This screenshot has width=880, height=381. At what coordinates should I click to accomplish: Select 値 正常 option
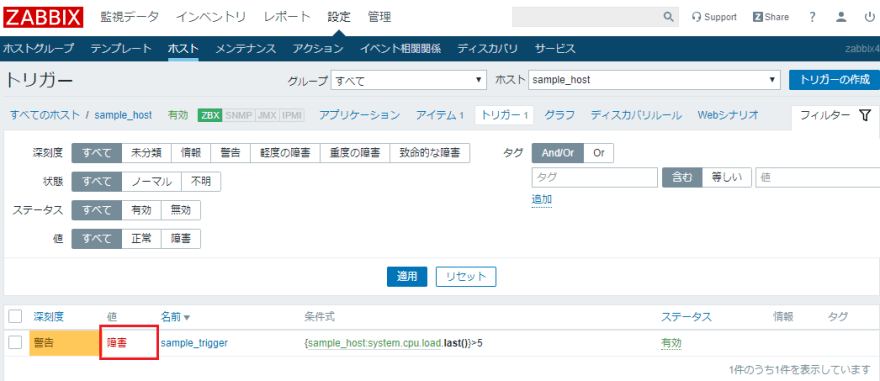click(x=141, y=238)
